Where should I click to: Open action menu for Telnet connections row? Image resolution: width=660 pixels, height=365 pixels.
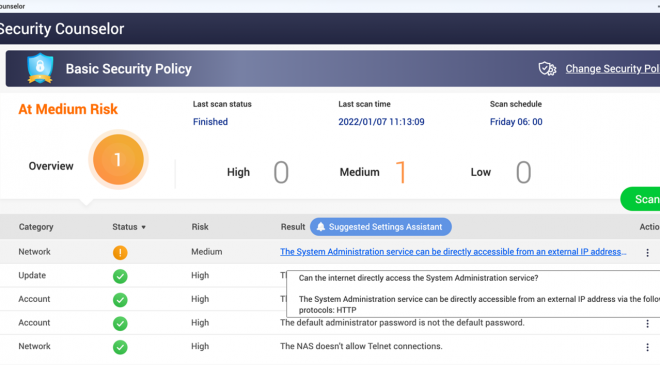click(x=647, y=347)
